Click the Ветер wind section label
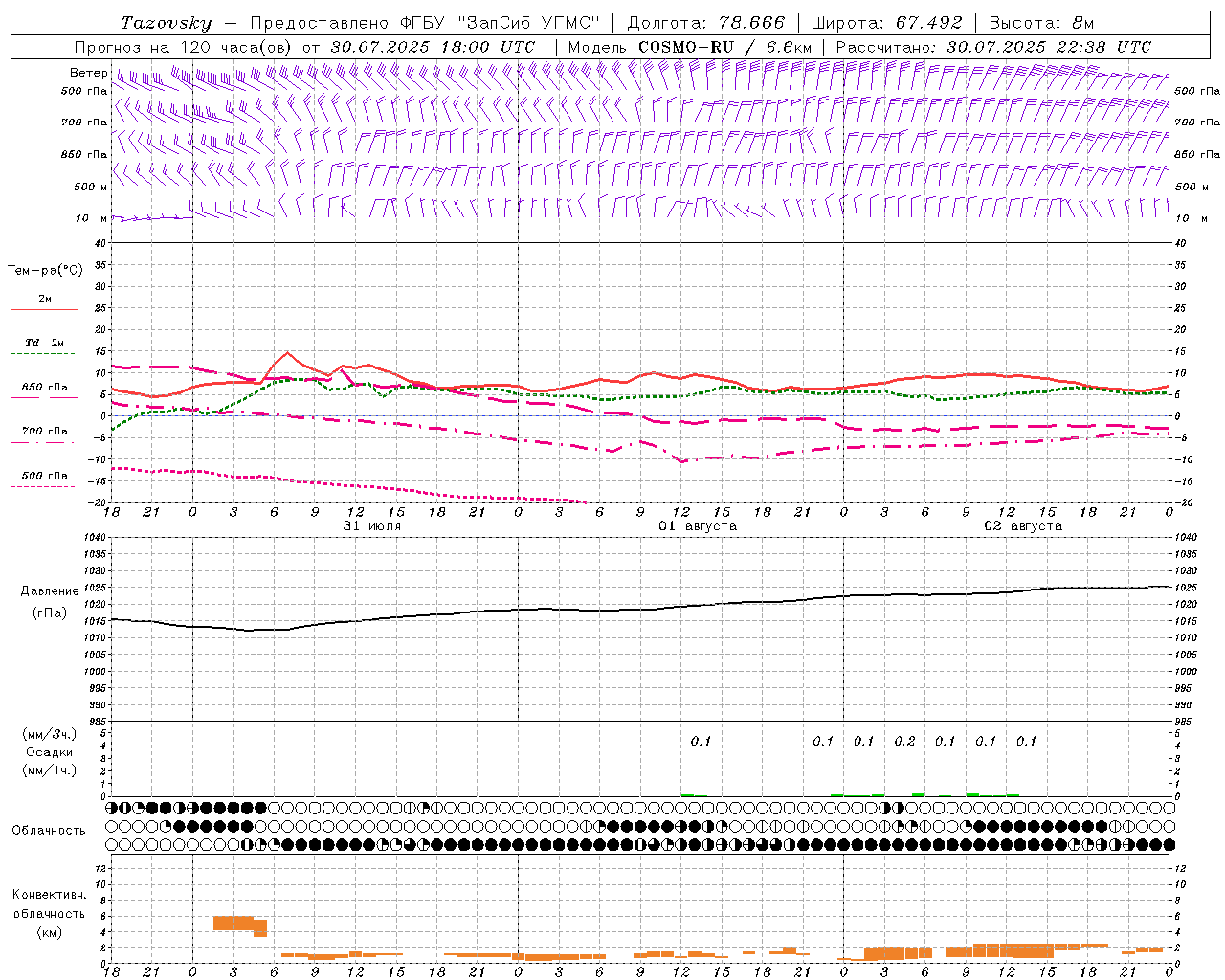1225x980 pixels. 88,73
